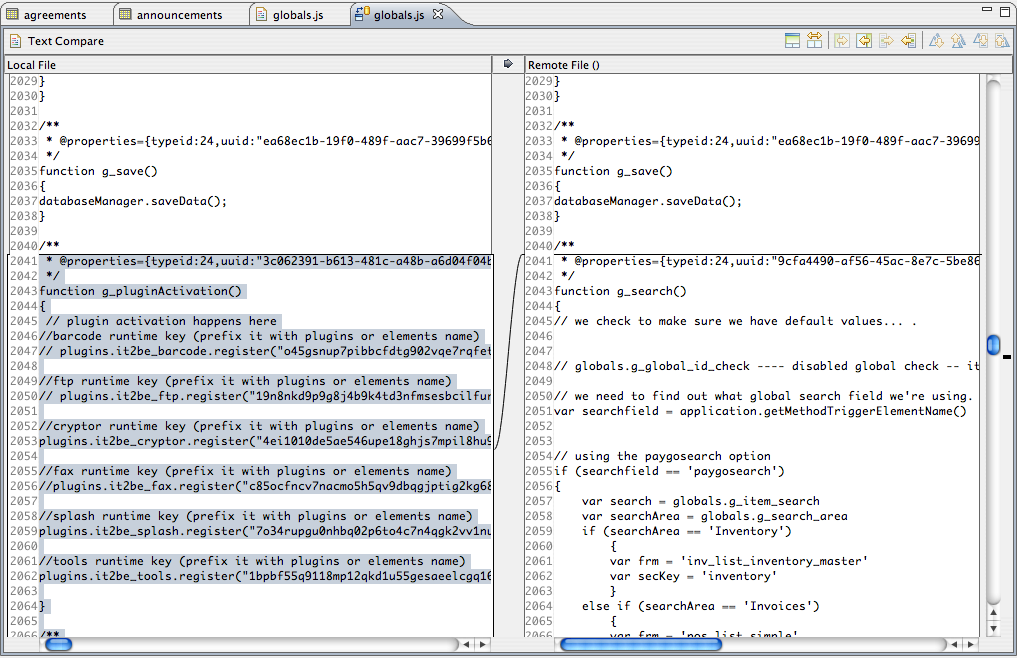Click '// plugins.it2be_ftp.register' line

pos(265,396)
